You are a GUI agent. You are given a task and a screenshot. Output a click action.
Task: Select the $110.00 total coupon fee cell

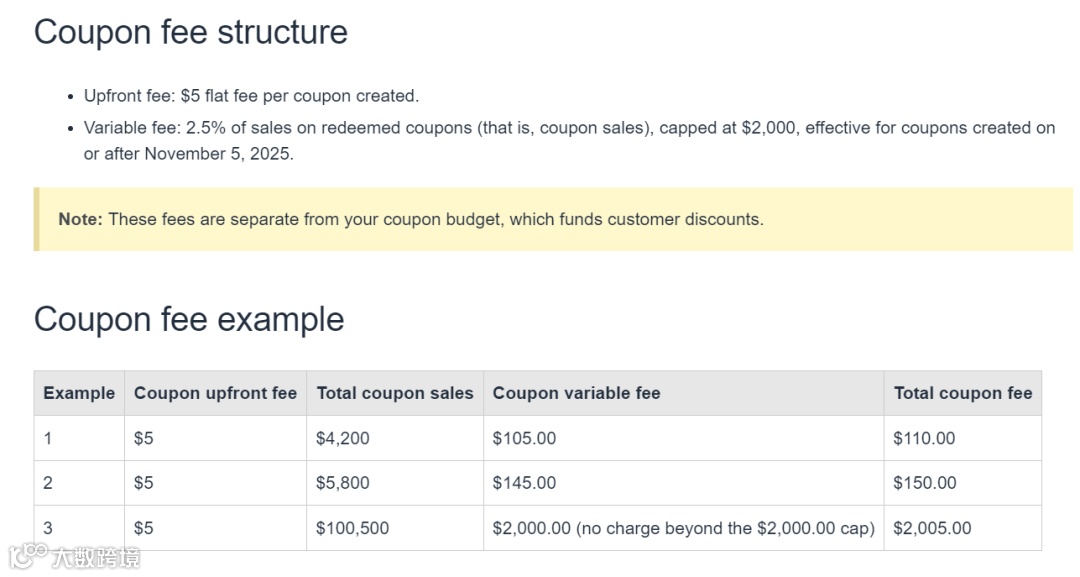[x=924, y=438]
